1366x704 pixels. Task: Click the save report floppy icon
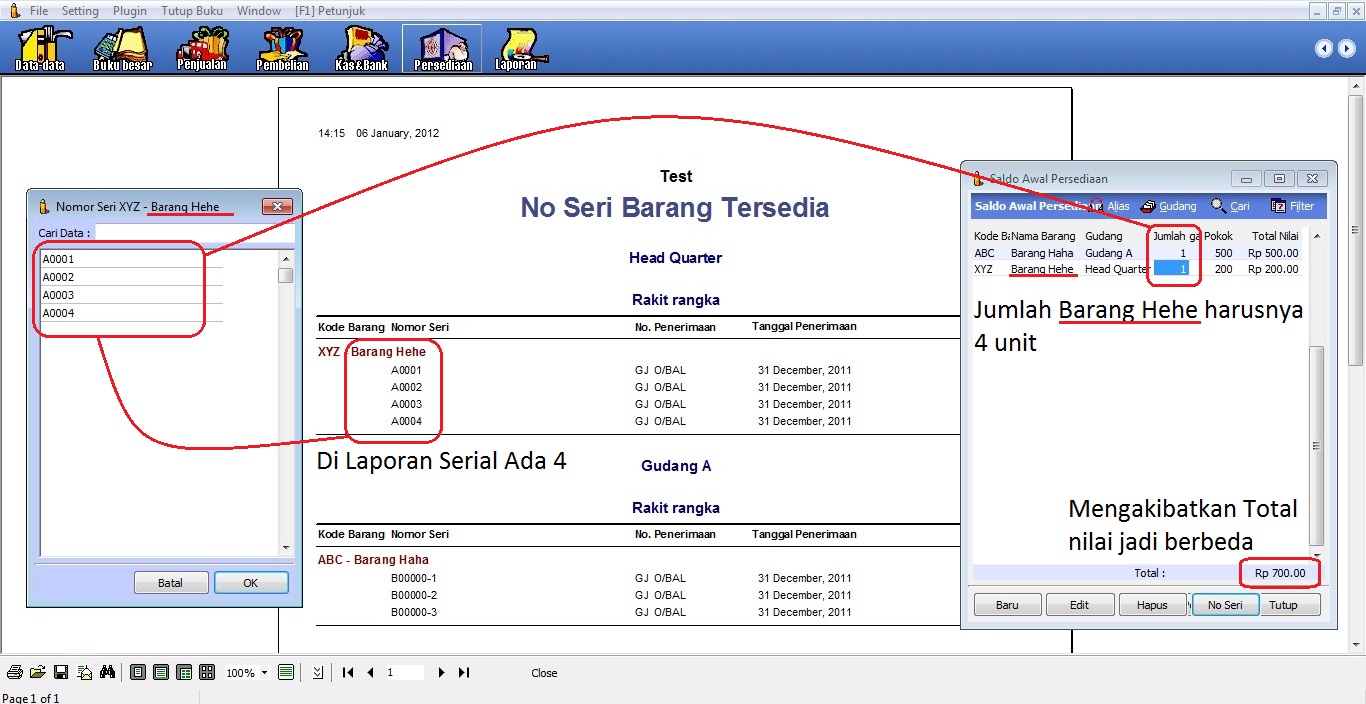point(61,673)
